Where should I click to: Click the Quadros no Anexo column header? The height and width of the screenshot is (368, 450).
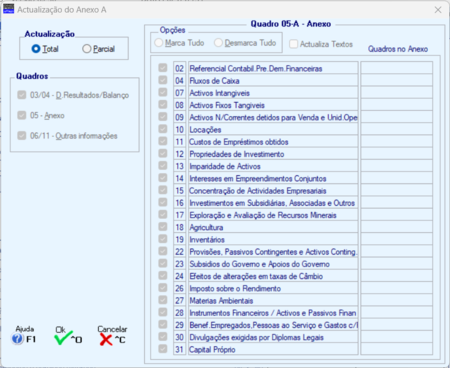[398, 49]
